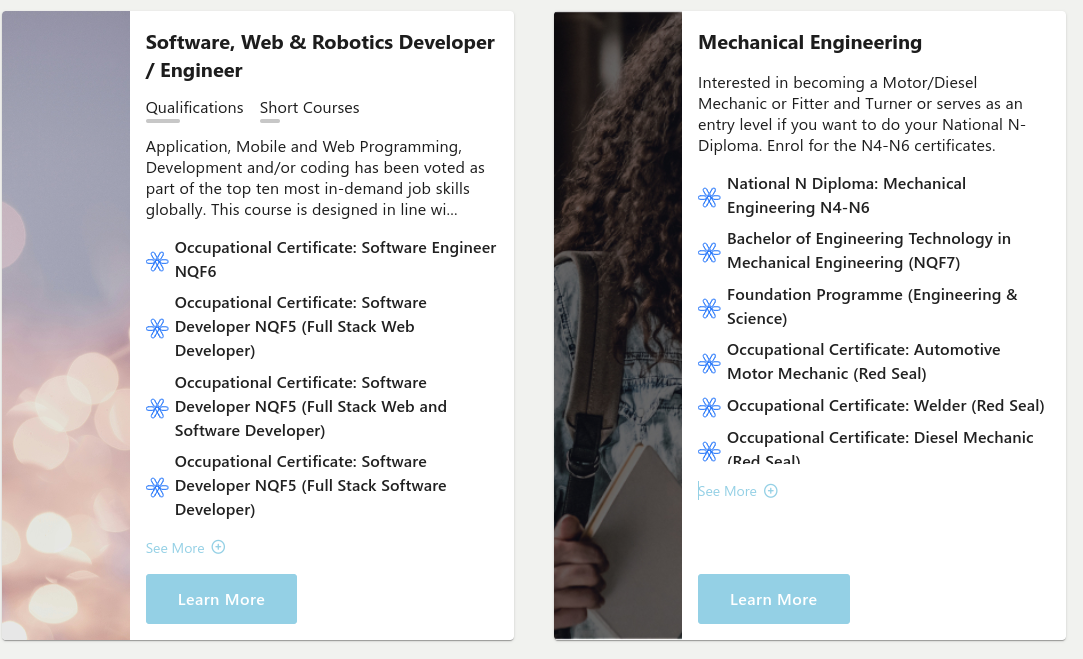This screenshot has height=659, width=1083.
Task: Open Software Developer NQF5 (Full Stack Web Developer)
Action: coord(300,327)
